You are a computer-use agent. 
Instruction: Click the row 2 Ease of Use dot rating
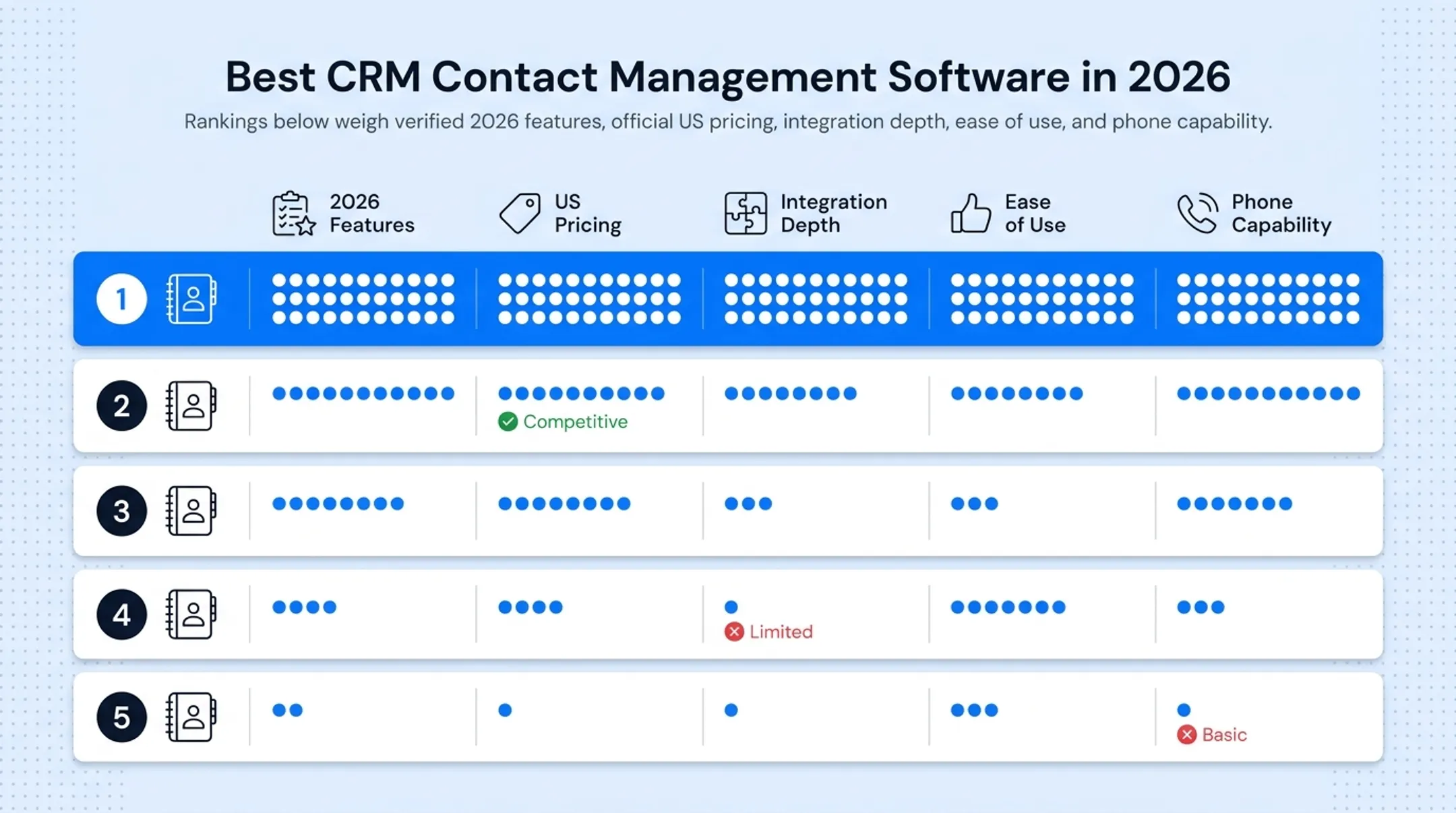click(x=1017, y=394)
